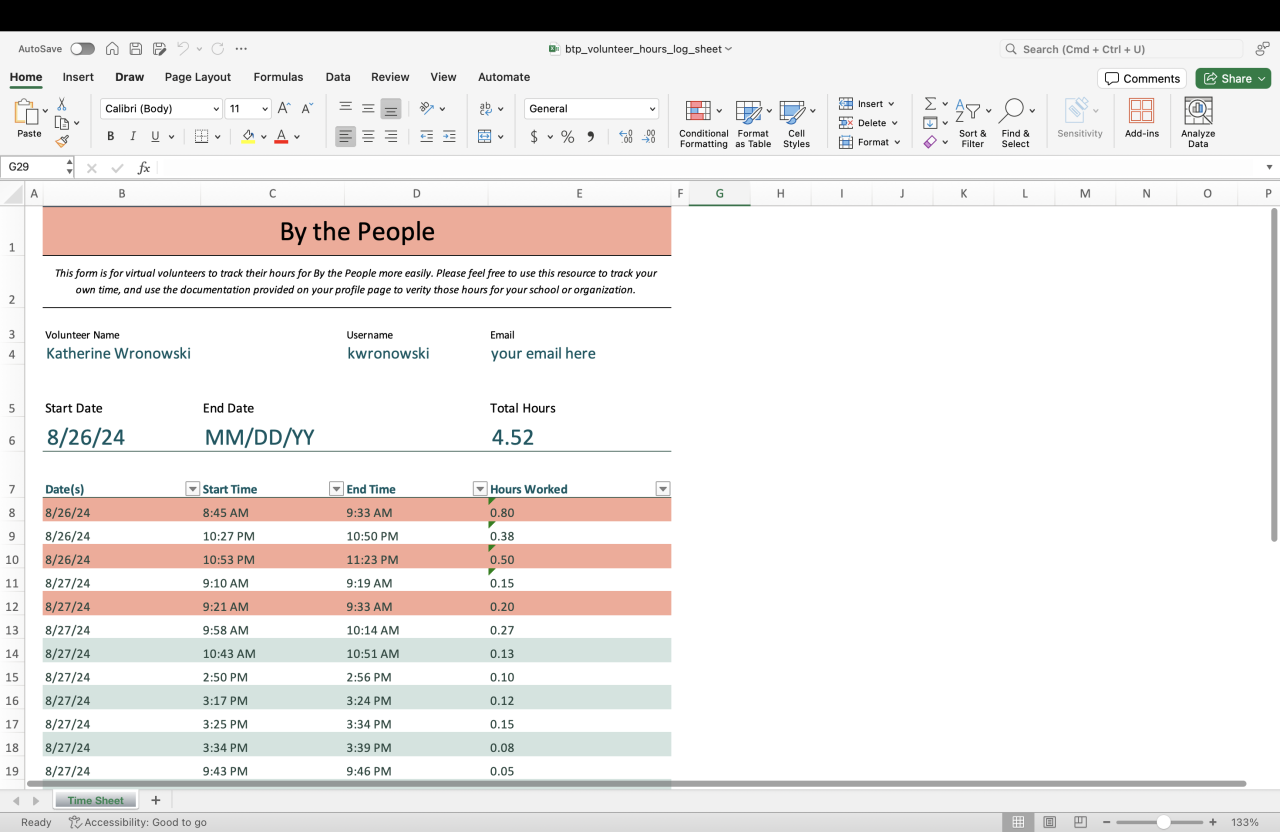Click the Conditional Formatting icon
1280x832 pixels.
[698, 111]
